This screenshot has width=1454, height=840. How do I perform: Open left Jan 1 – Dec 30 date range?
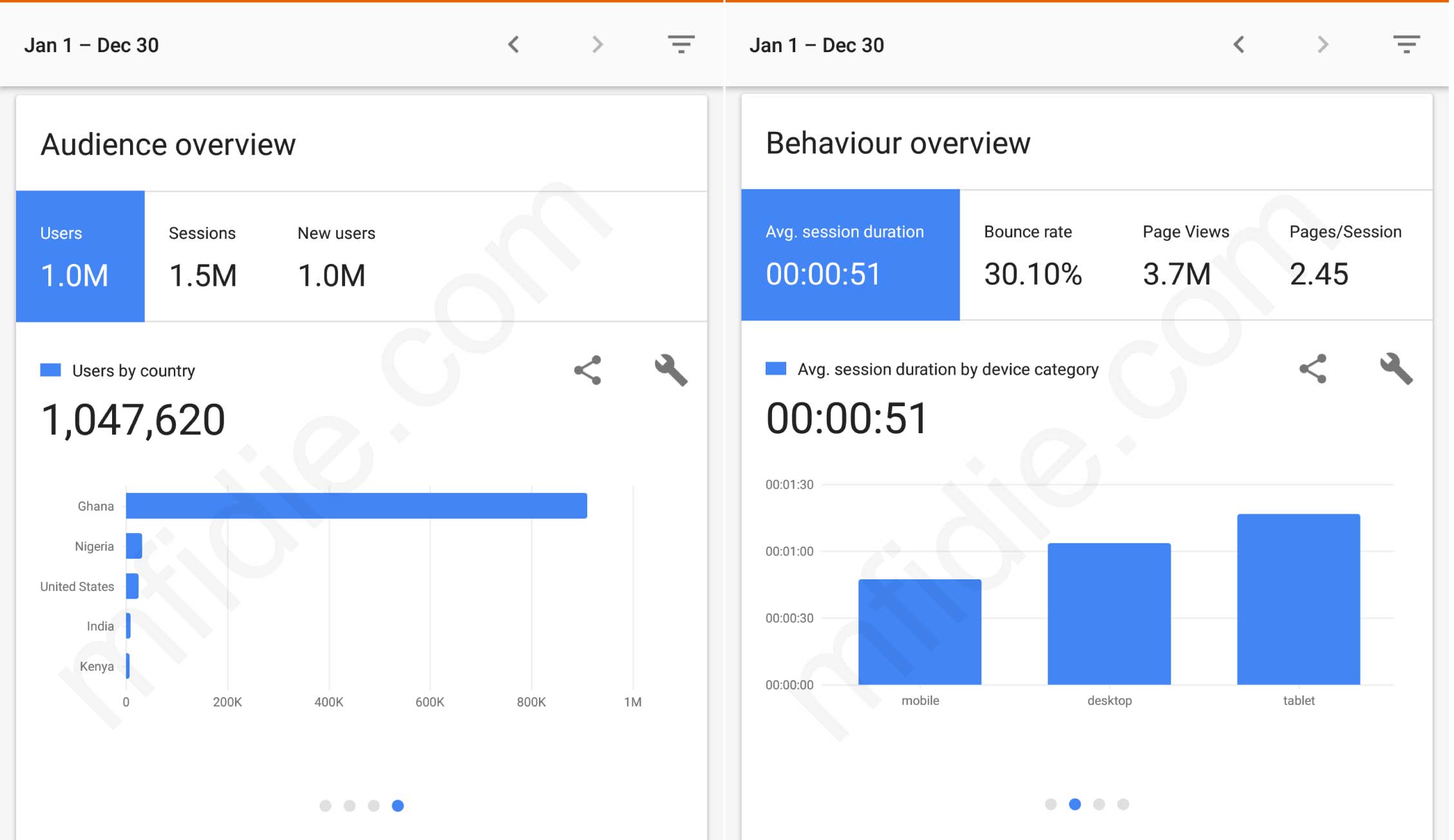(91, 45)
